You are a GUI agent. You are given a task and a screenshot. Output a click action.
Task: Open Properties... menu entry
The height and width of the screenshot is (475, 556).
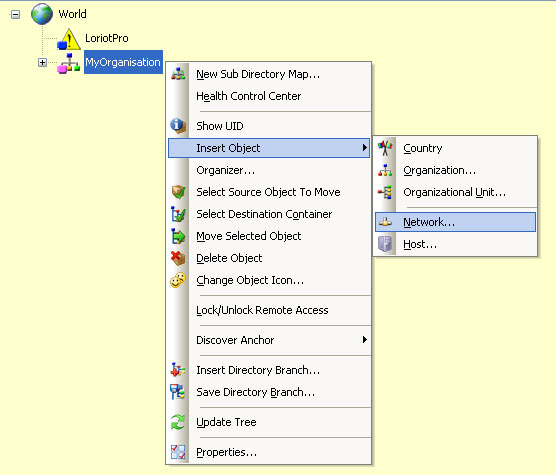point(269,452)
